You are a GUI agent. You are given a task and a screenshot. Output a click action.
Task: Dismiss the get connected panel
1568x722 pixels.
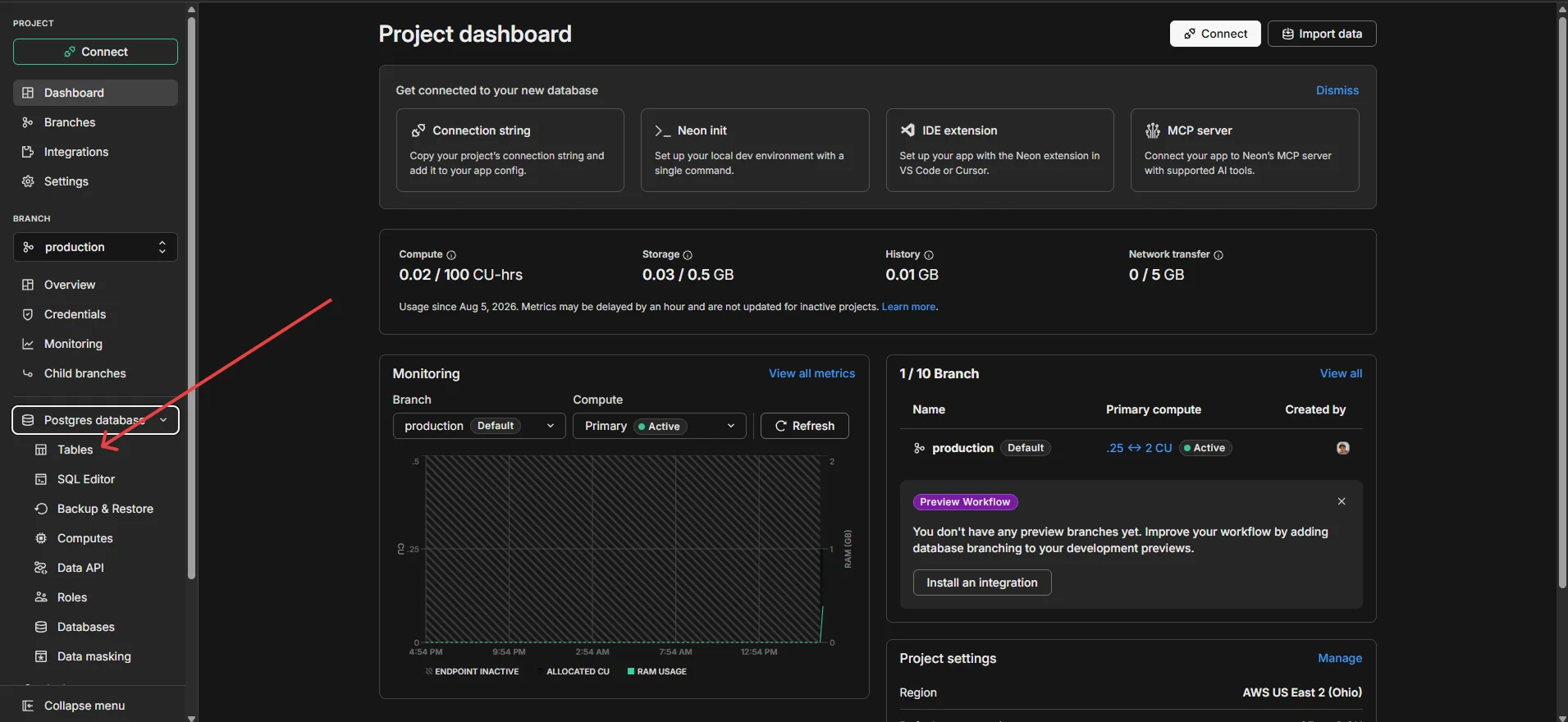1337,90
